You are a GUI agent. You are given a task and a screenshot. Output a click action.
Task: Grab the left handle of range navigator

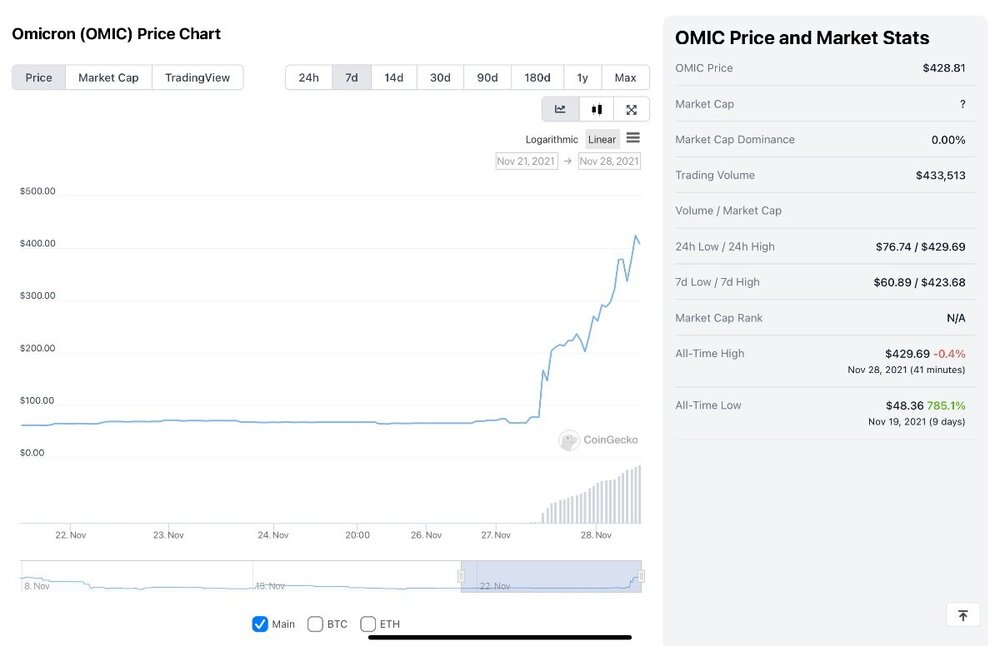[461, 576]
